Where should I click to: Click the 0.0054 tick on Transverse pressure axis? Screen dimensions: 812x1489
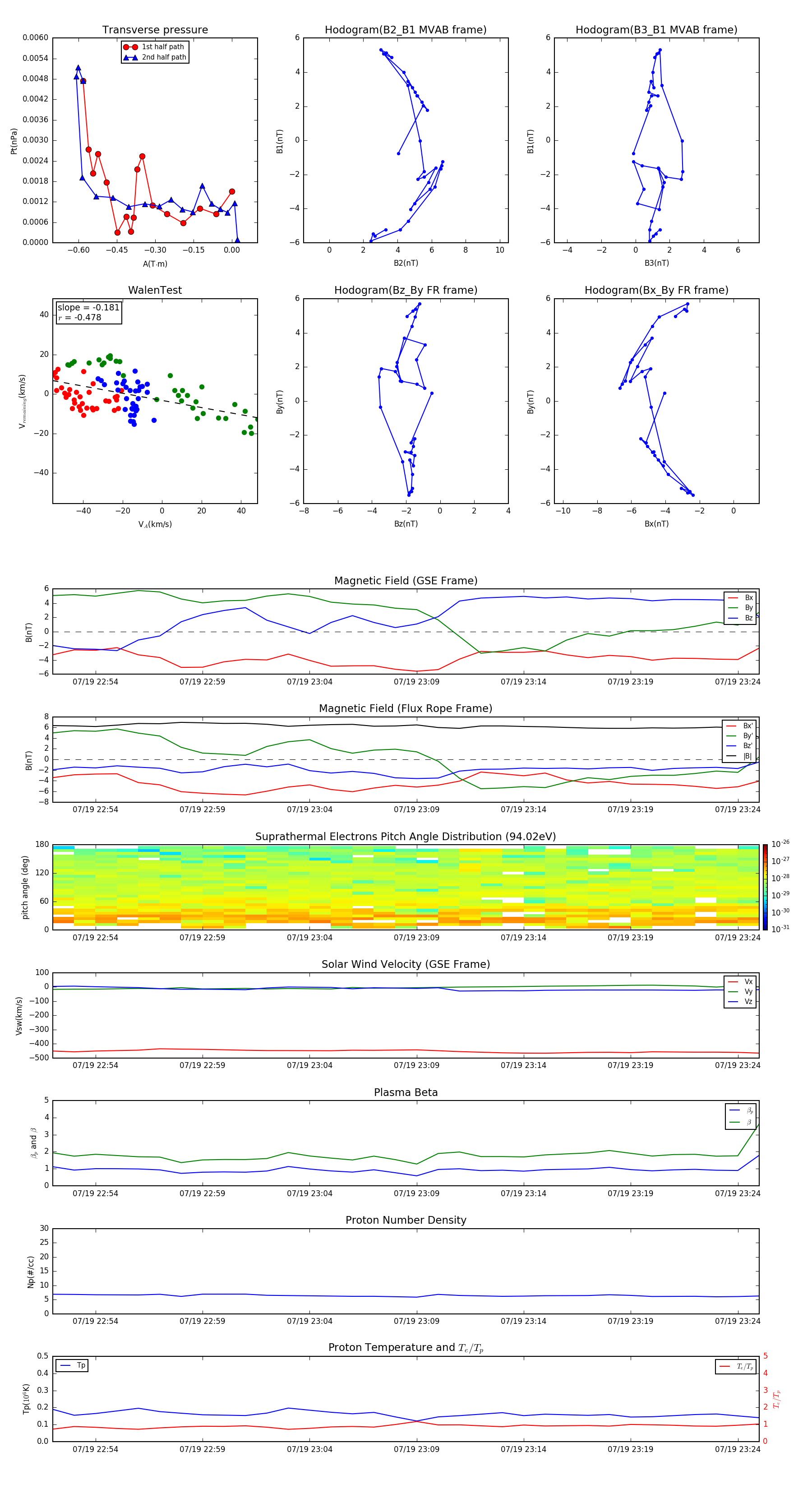35,58
